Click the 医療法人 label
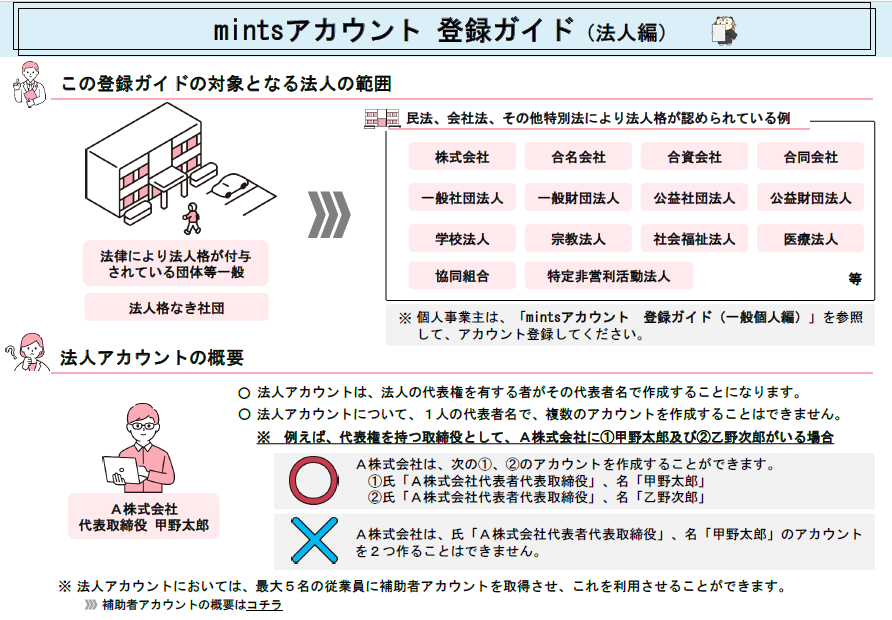The height and width of the screenshot is (620, 892). coord(810,238)
